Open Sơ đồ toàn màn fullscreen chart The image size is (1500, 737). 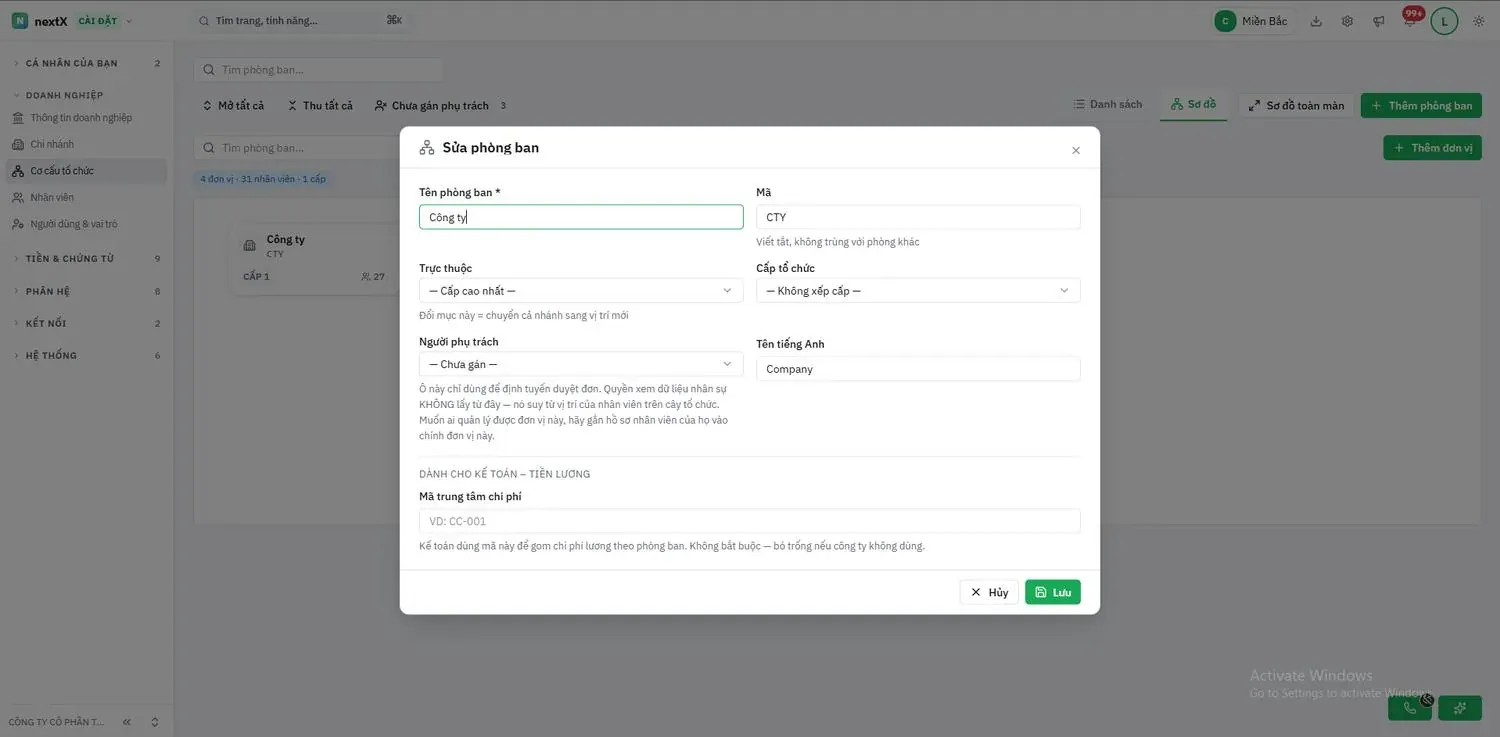[1297, 105]
